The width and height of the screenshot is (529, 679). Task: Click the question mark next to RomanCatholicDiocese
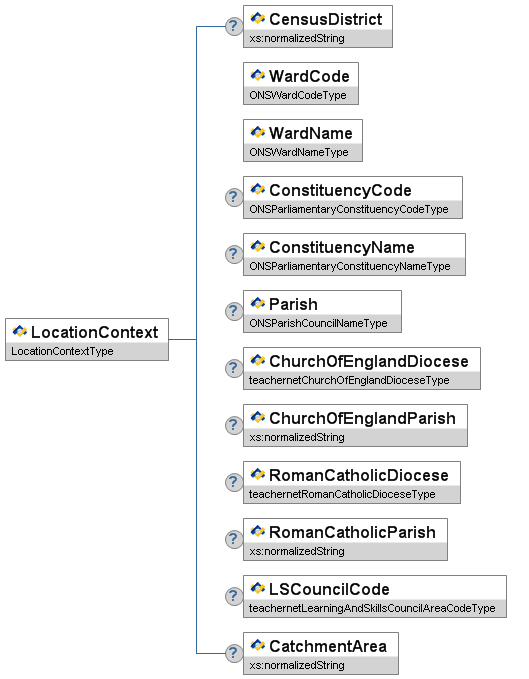pos(234,482)
